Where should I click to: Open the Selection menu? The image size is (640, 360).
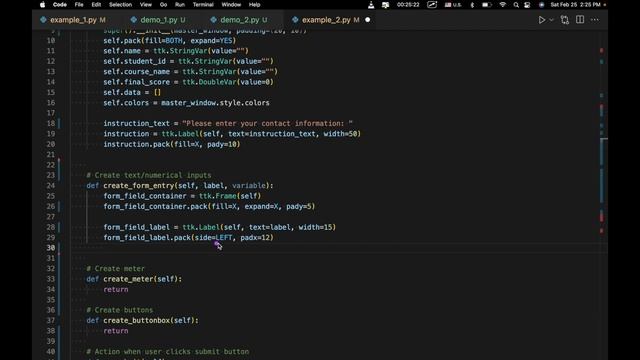[x=120, y=5]
